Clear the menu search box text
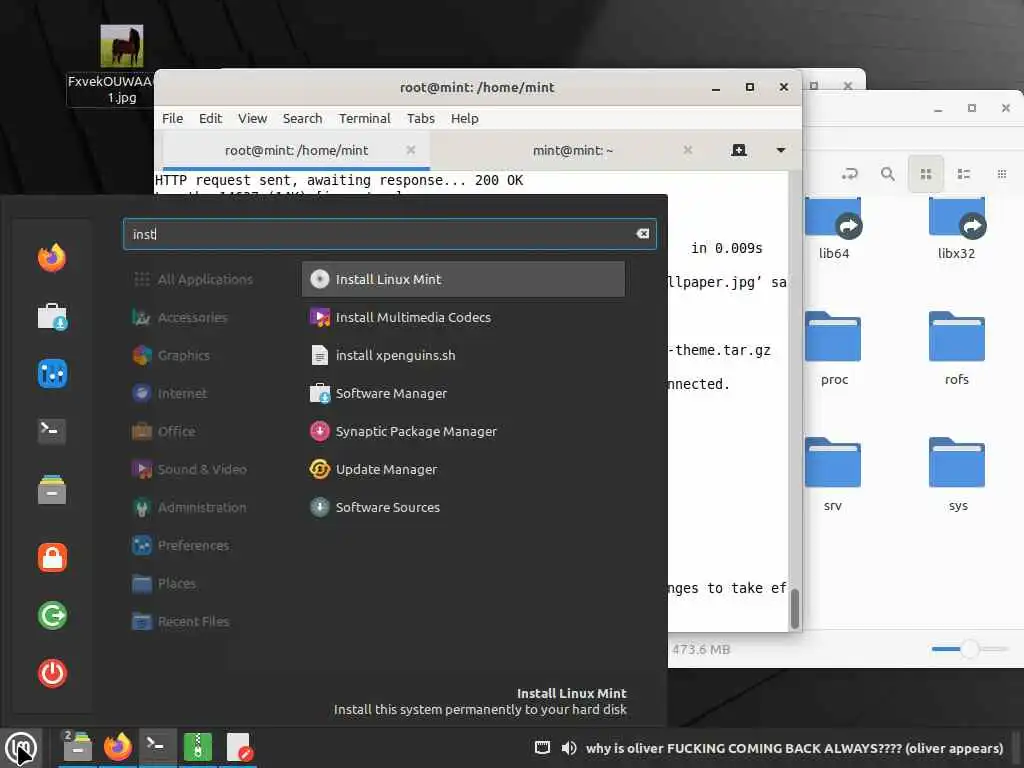This screenshot has height=768, width=1024. click(x=643, y=234)
